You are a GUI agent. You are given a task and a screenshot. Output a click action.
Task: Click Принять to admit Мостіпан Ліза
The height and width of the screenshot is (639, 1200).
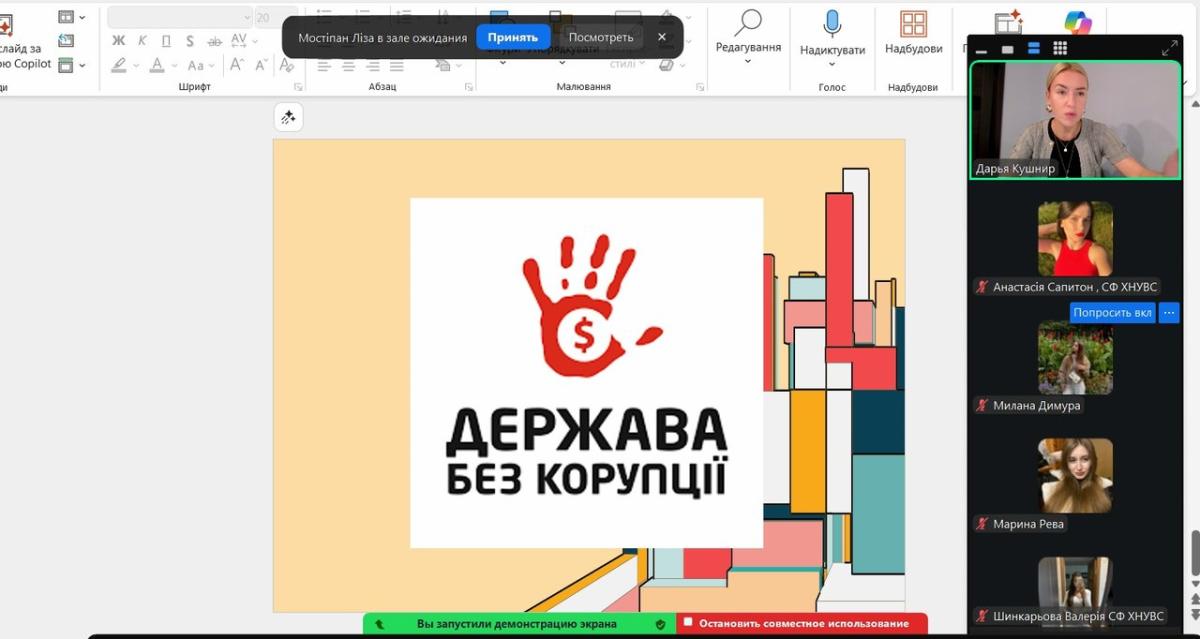512,37
